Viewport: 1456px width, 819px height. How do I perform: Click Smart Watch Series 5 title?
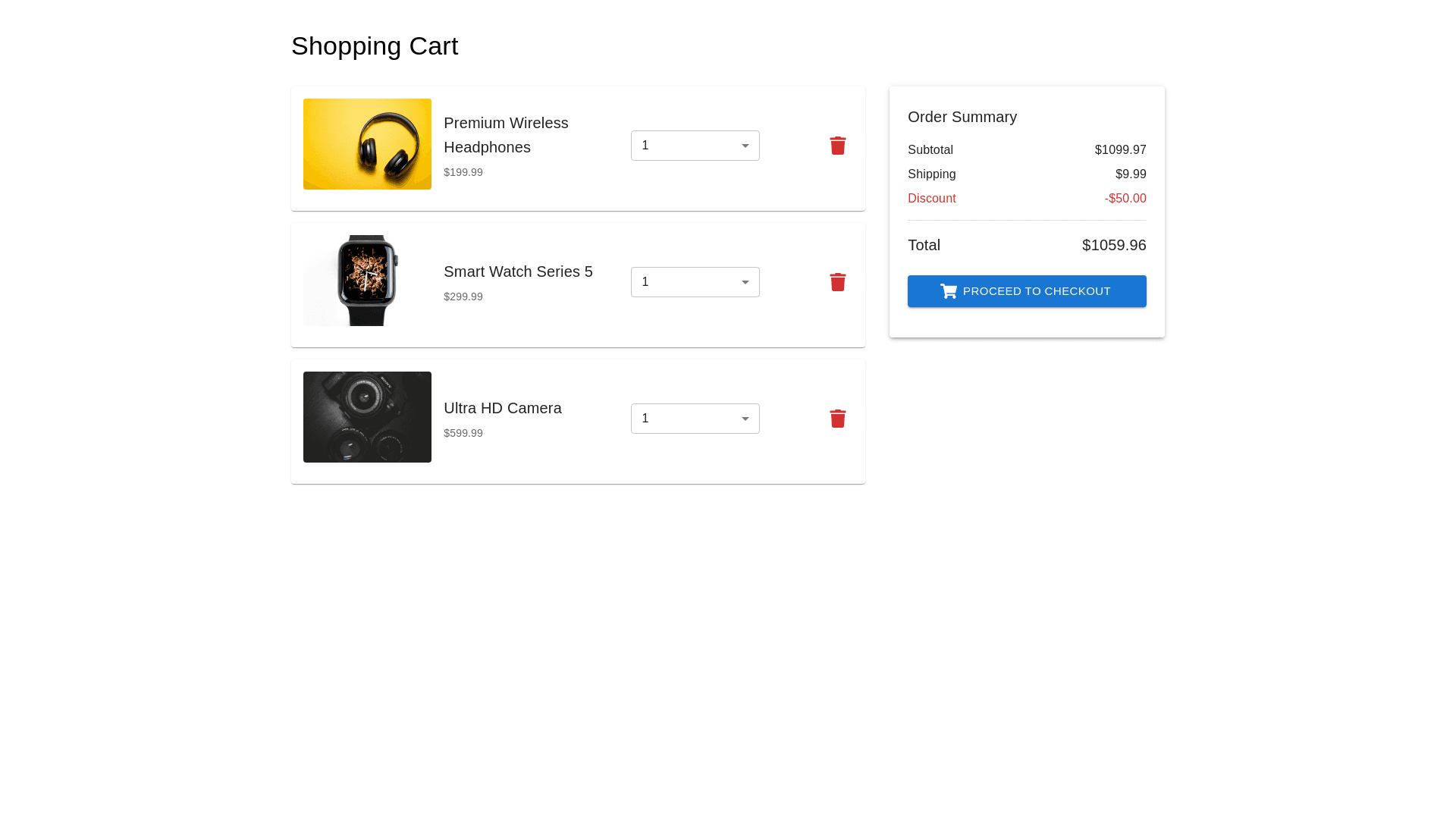click(518, 271)
